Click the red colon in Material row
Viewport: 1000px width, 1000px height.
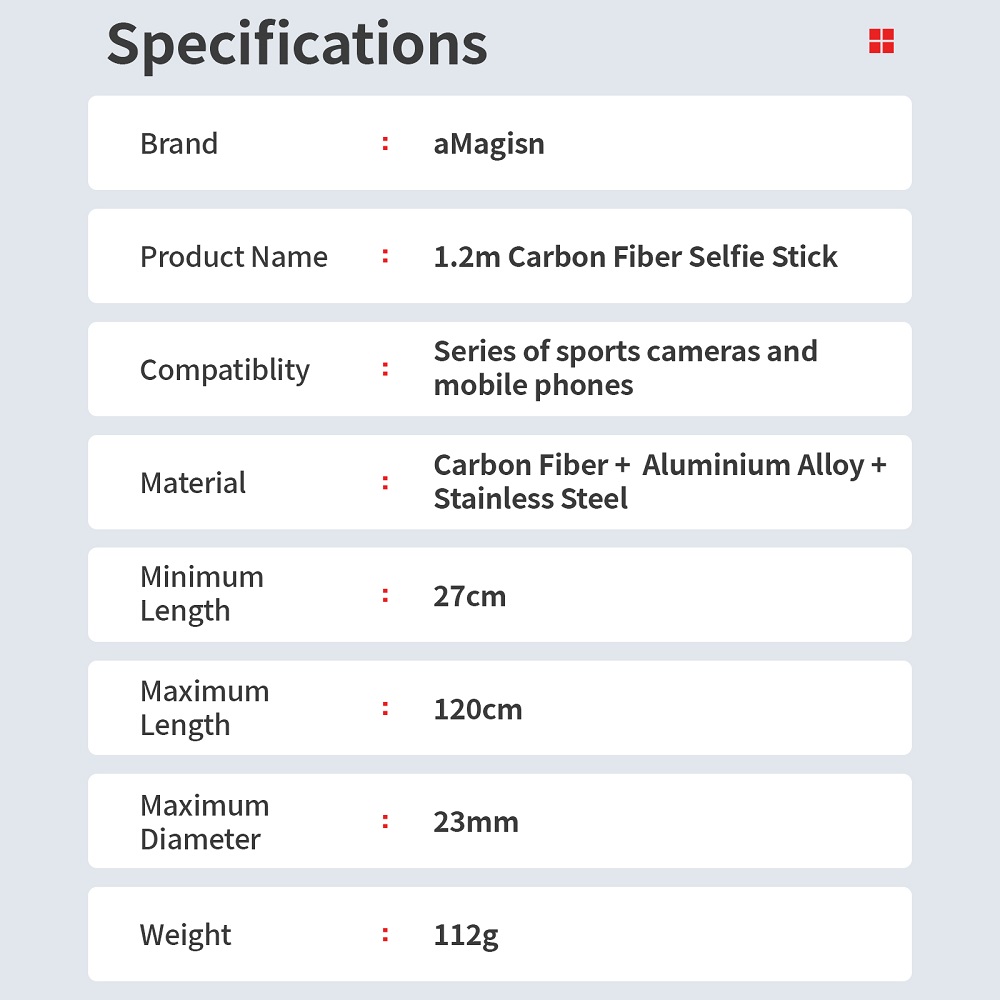385,483
